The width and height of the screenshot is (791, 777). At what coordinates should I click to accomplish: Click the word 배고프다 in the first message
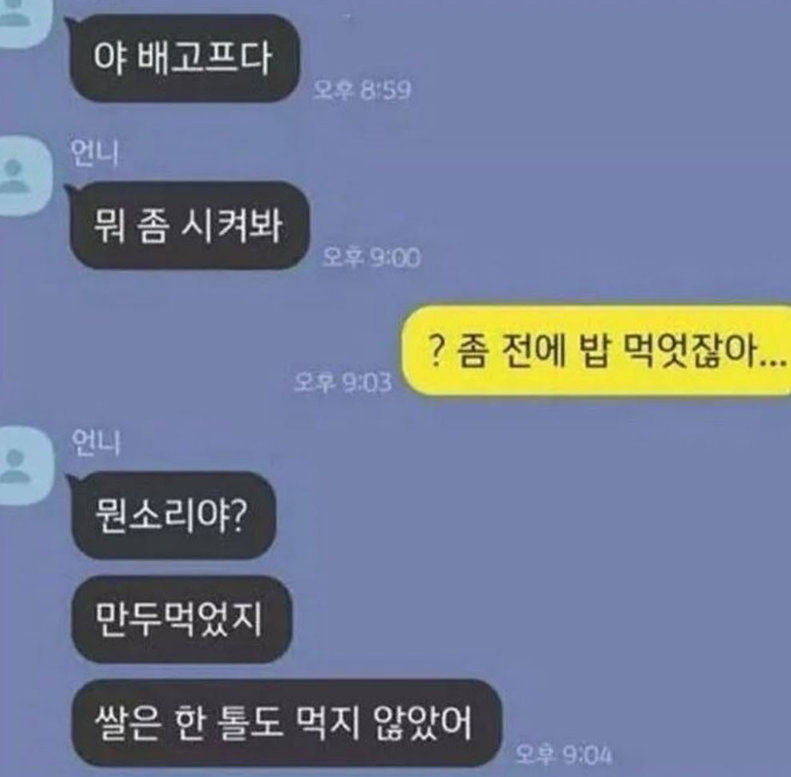coord(204,58)
